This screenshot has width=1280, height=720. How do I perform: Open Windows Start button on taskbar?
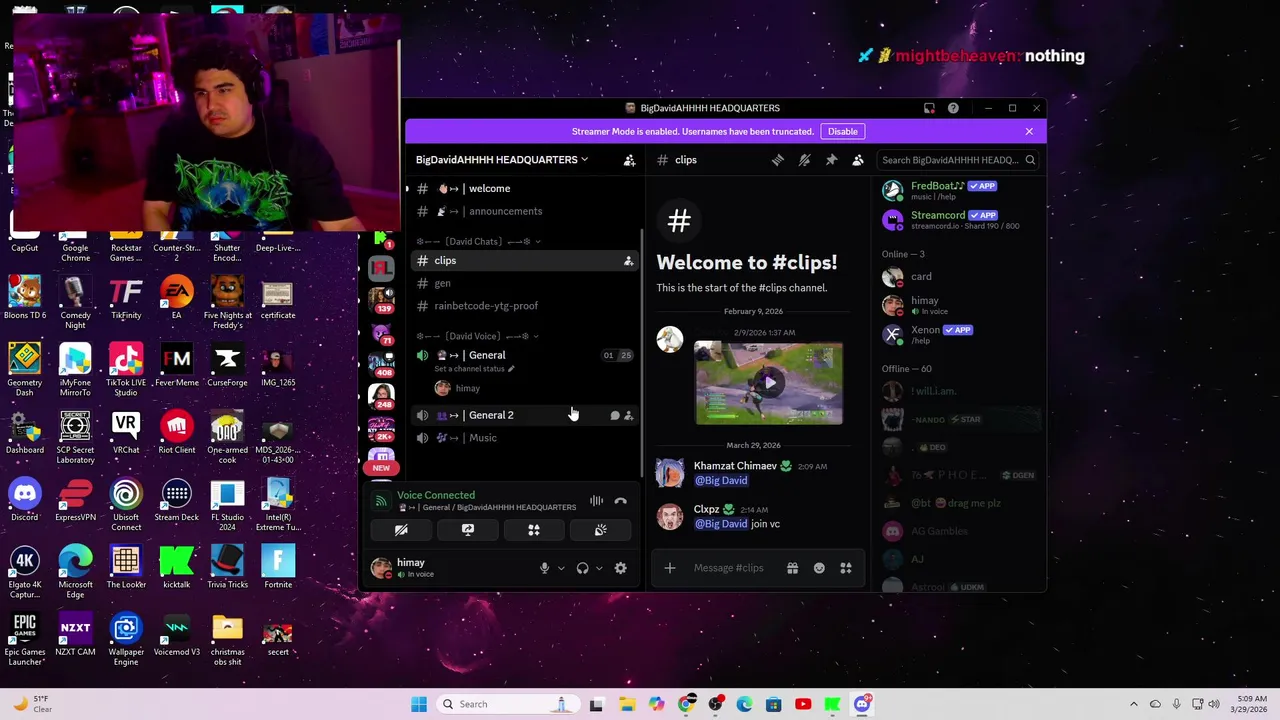[419, 704]
